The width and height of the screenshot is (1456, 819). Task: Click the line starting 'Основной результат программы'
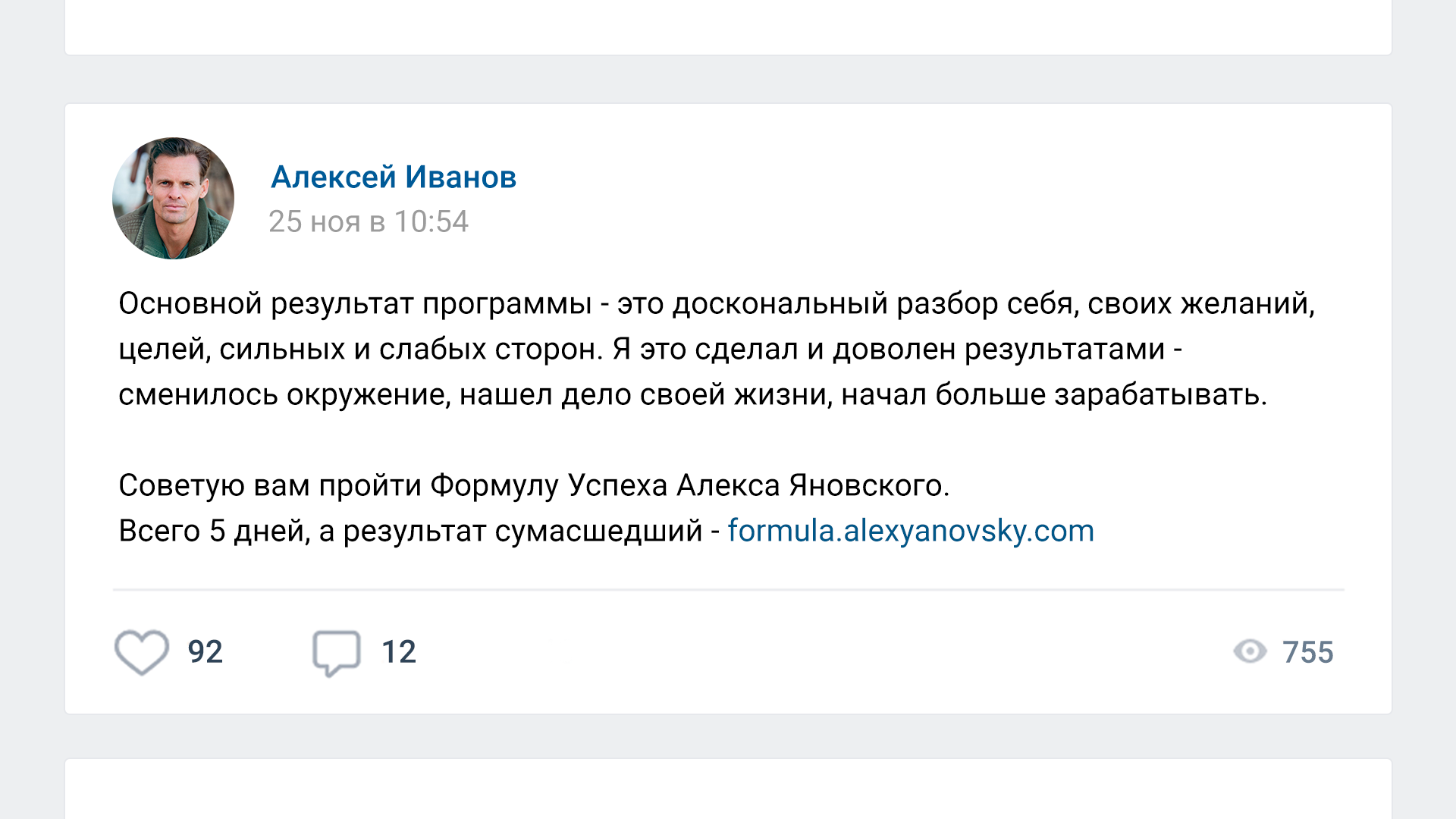(x=716, y=303)
